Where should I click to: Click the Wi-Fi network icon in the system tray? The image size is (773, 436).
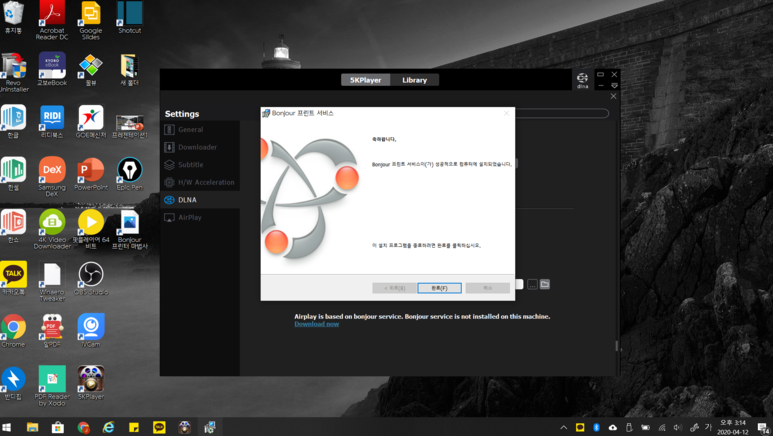pos(662,428)
